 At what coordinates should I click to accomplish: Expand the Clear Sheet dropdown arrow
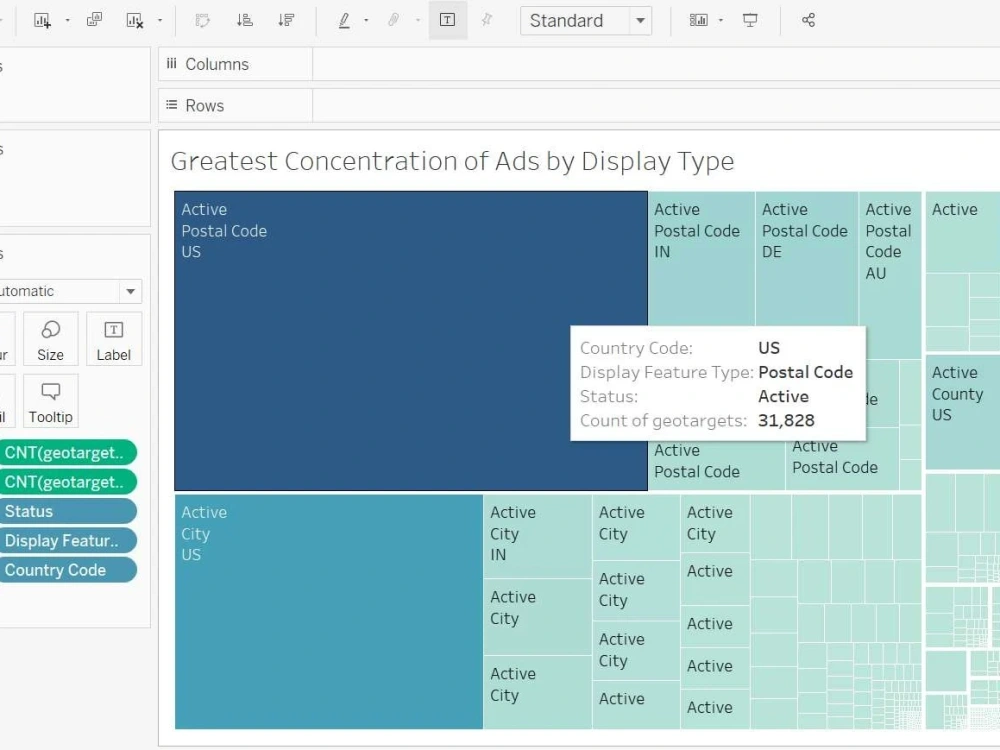point(159,20)
